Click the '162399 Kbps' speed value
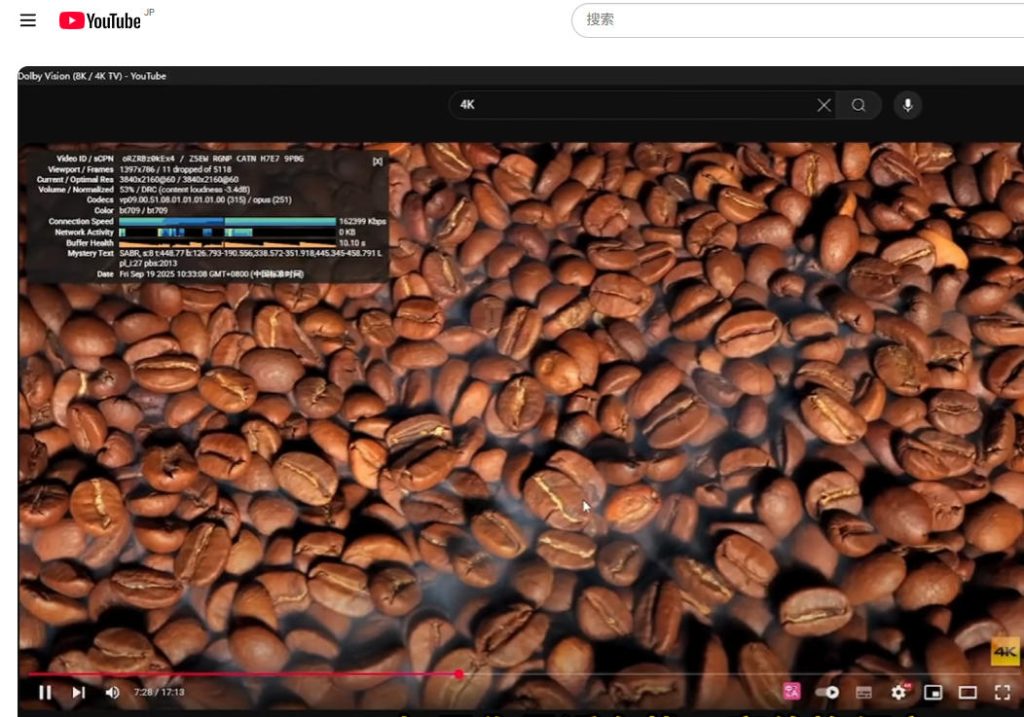Viewport: 1024px width, 717px height. click(362, 222)
